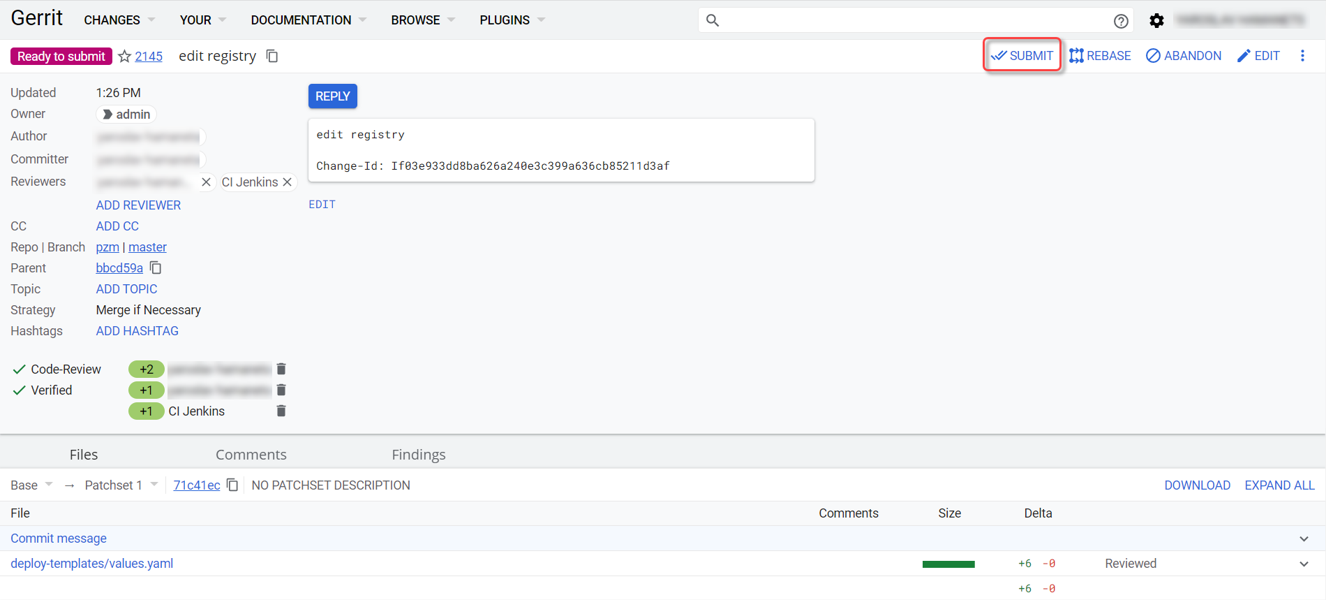The height and width of the screenshot is (600, 1326).
Task: Copy parent commit bbcd59a hash
Action: [156, 268]
